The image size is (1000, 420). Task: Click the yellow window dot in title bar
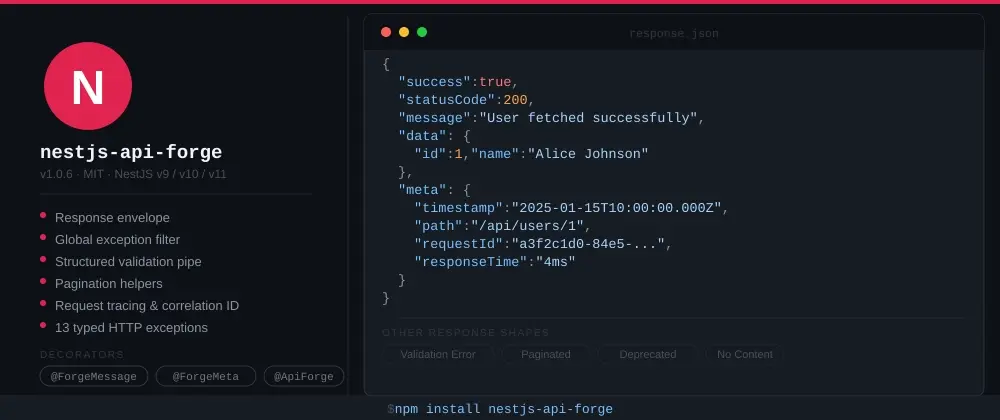404,32
